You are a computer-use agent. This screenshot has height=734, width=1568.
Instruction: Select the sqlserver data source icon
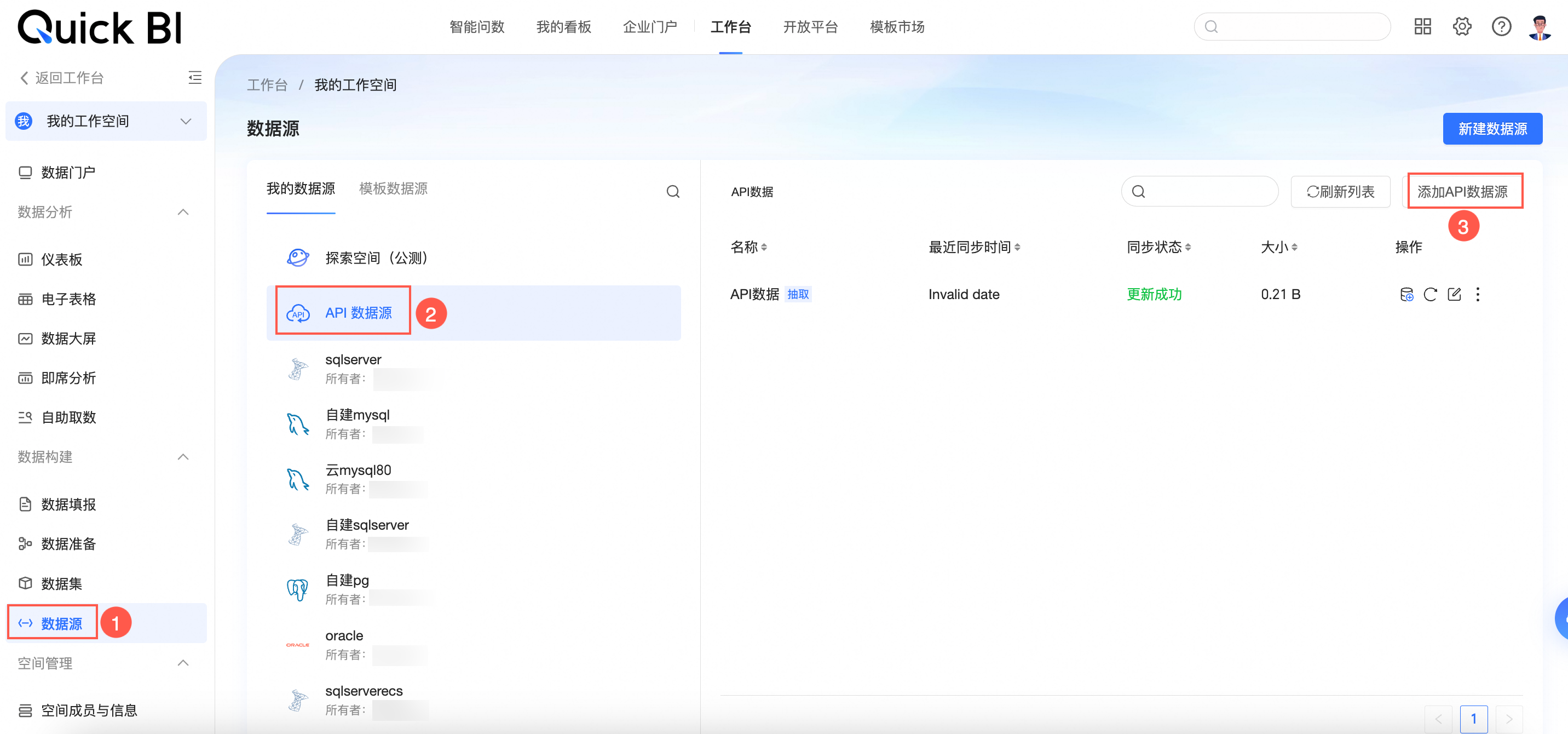click(298, 369)
